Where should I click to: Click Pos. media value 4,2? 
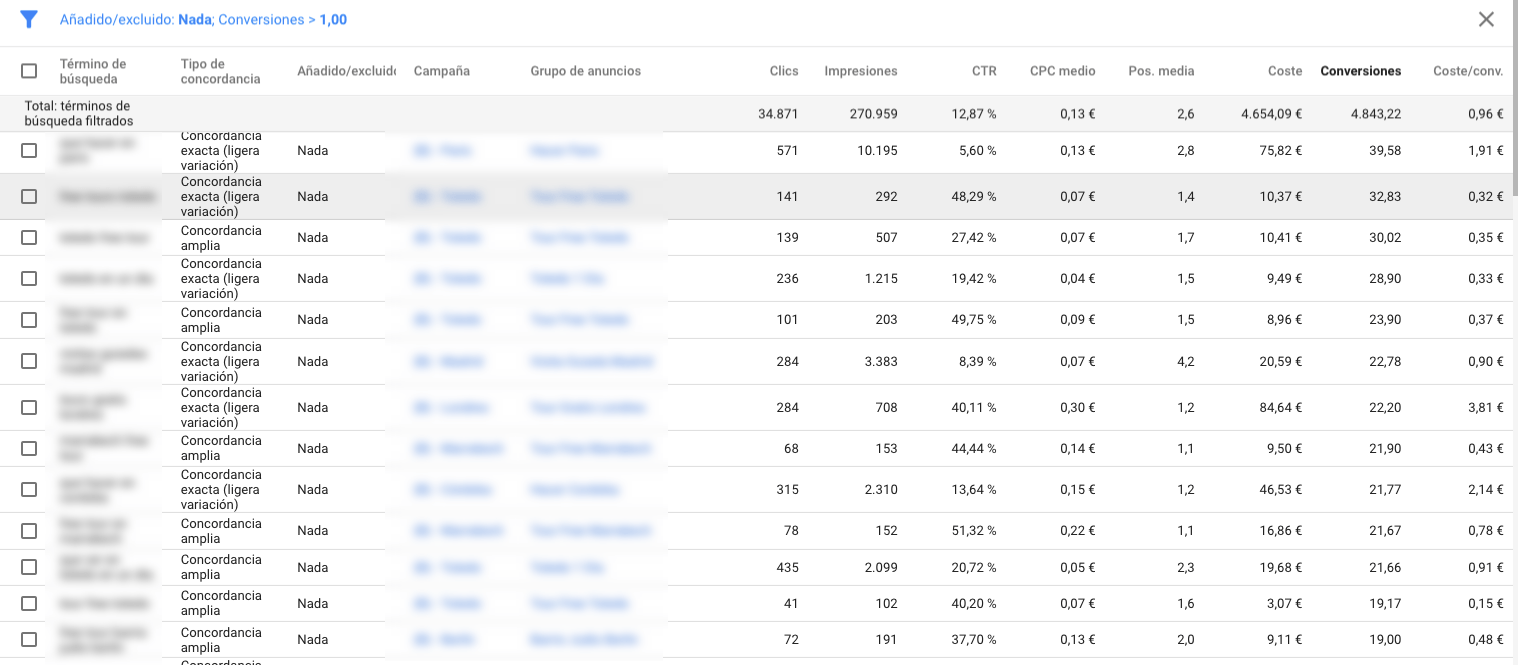pyautogui.click(x=1186, y=361)
